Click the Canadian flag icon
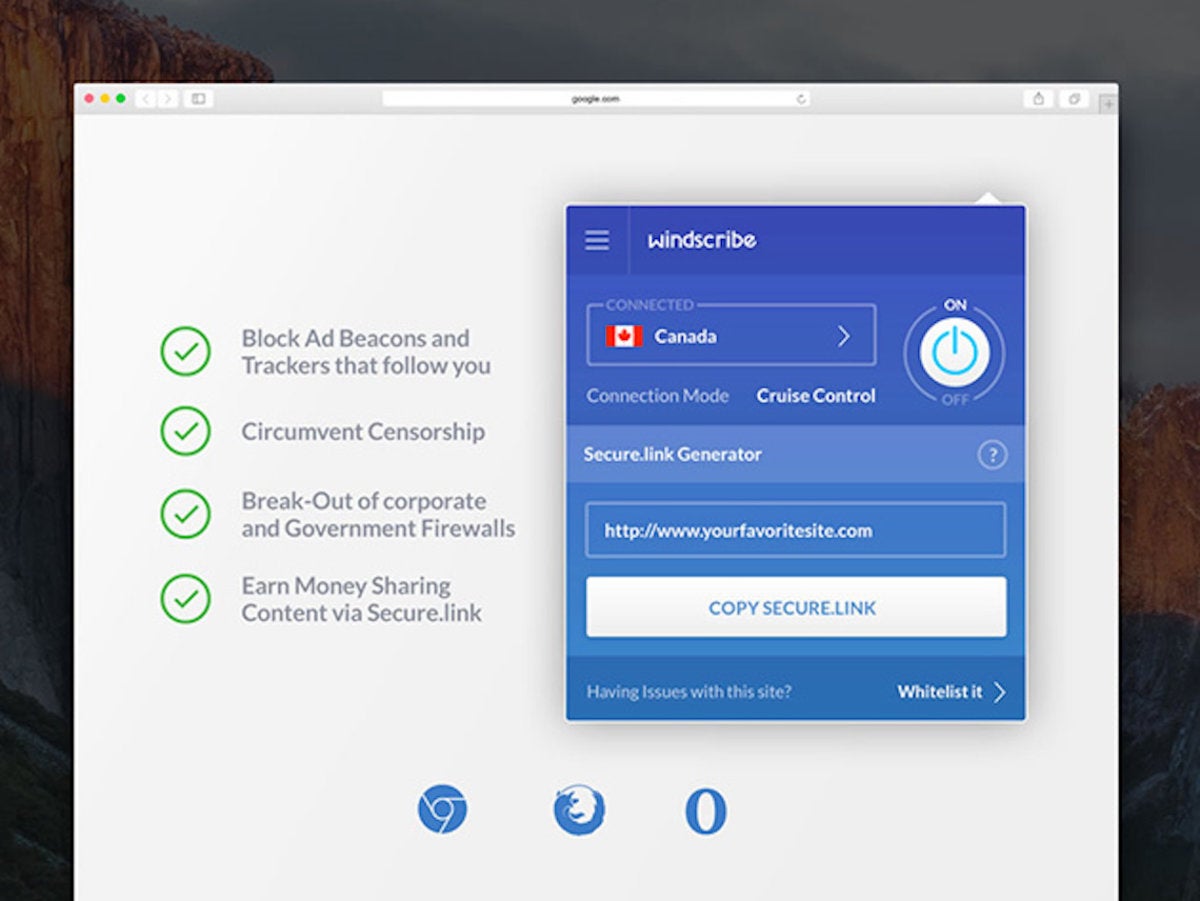 pos(624,336)
